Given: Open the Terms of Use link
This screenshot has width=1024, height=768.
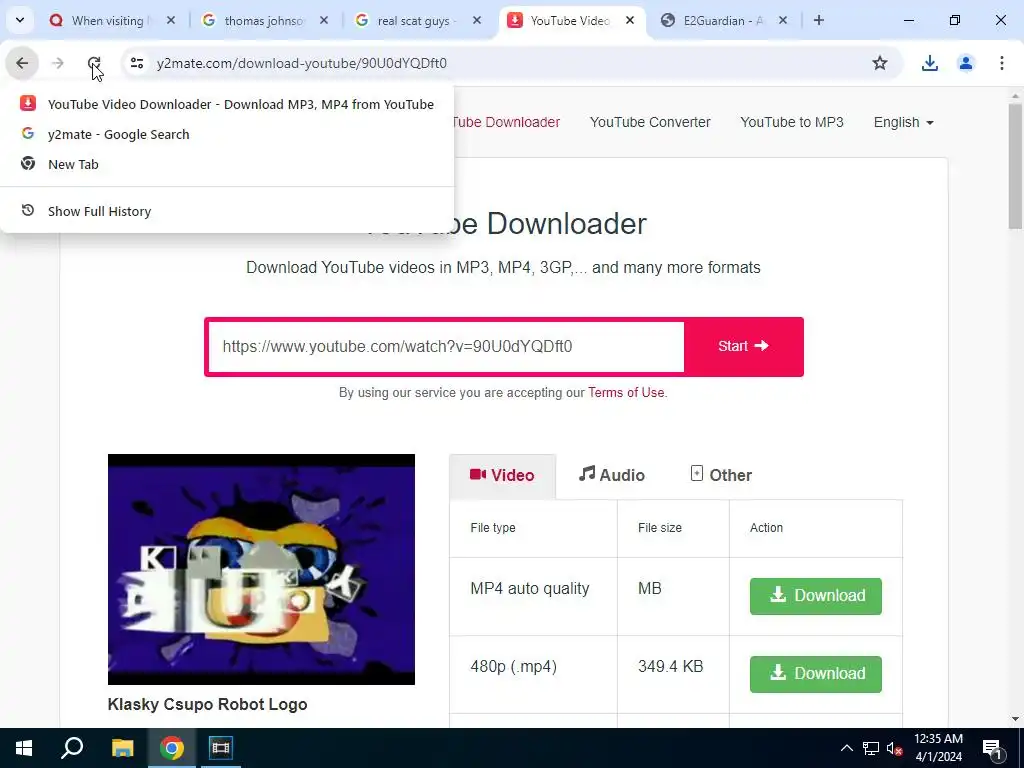Looking at the screenshot, I should (x=626, y=392).
